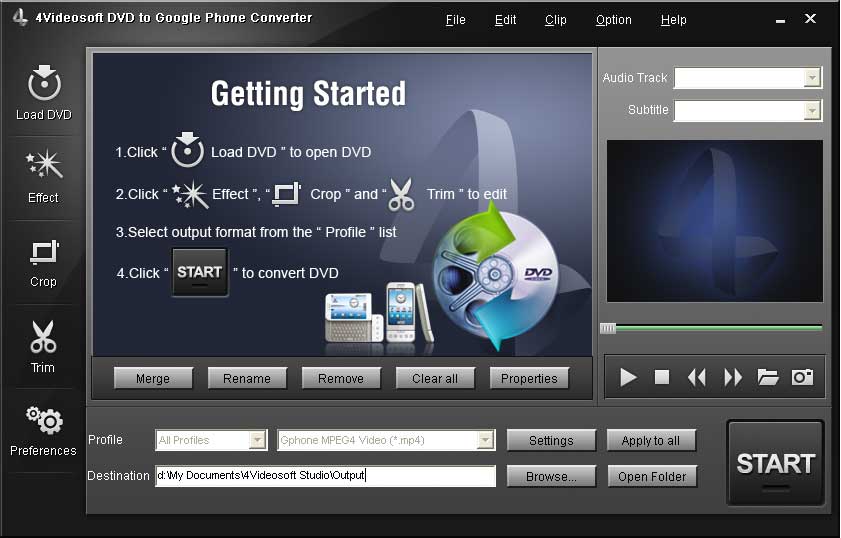841x538 pixels.
Task: Click the large START convert button
Action: [x=775, y=463]
